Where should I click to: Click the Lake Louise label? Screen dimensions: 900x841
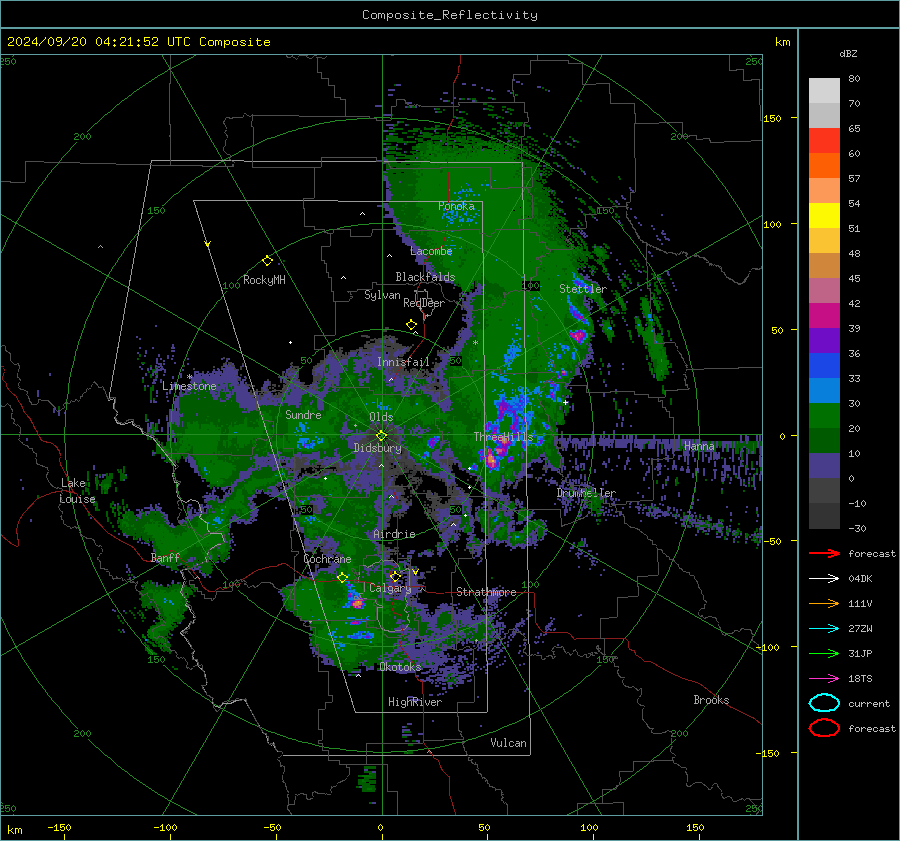point(78,491)
